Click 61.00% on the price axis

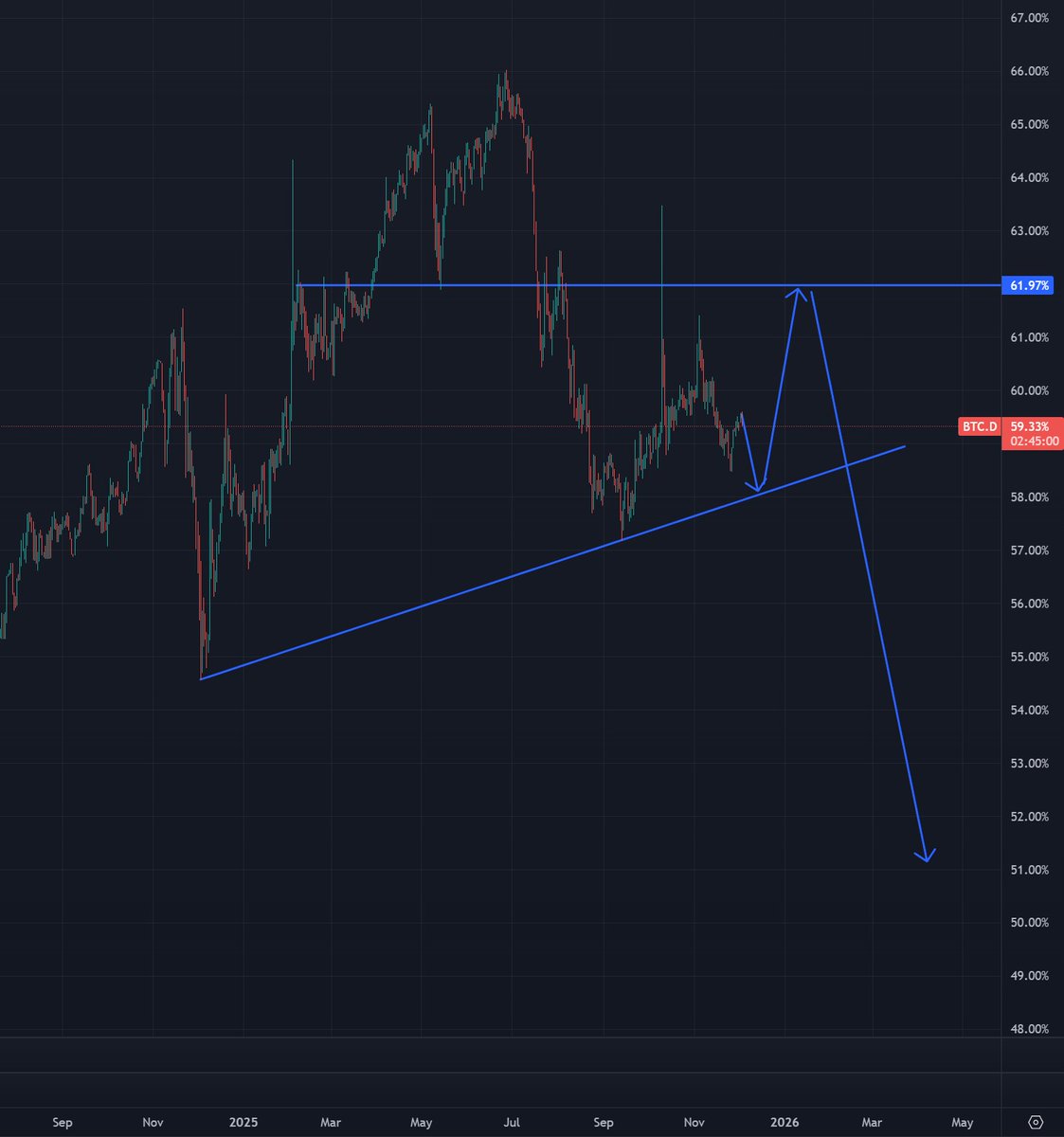[1028, 337]
